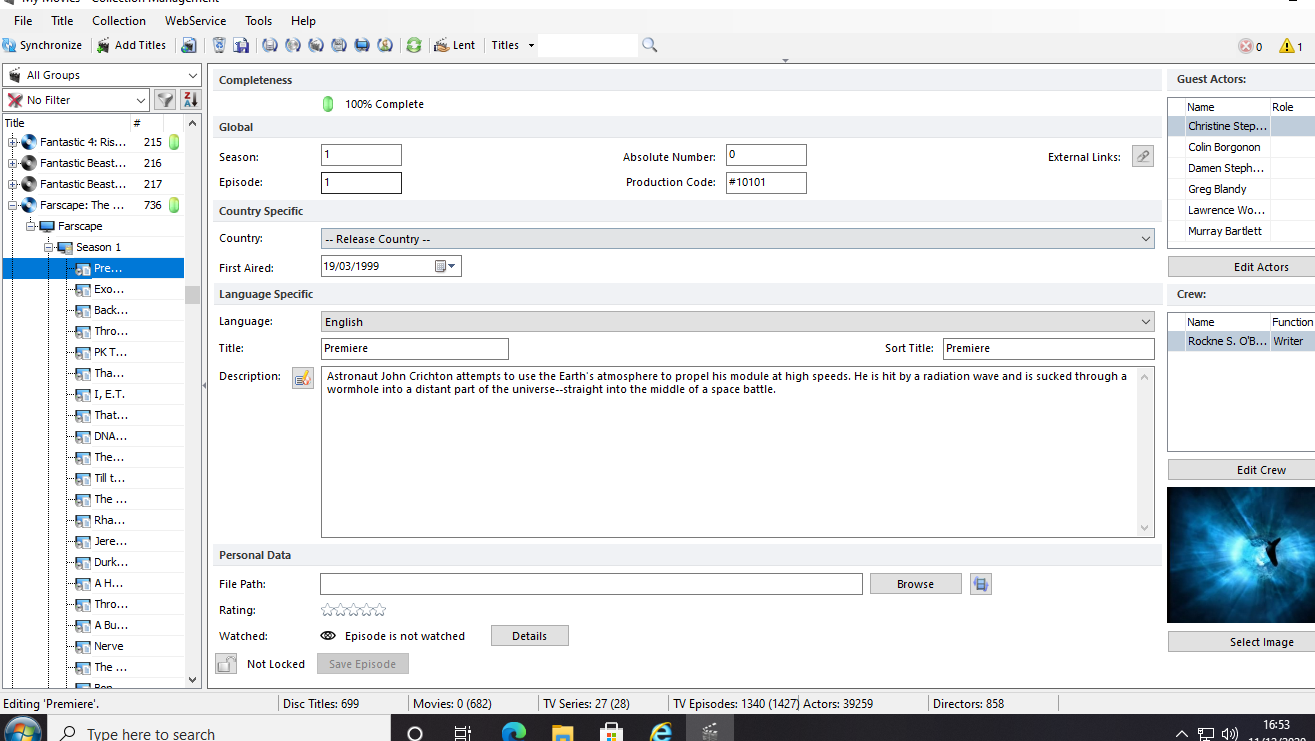Open the All Groups dropdown
Viewport: 1315px width, 741px height.
point(103,75)
